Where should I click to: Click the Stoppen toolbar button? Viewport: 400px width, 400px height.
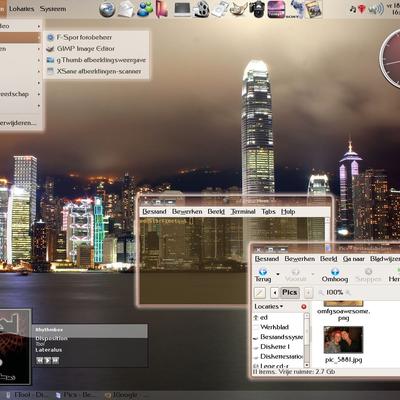click(x=368, y=275)
